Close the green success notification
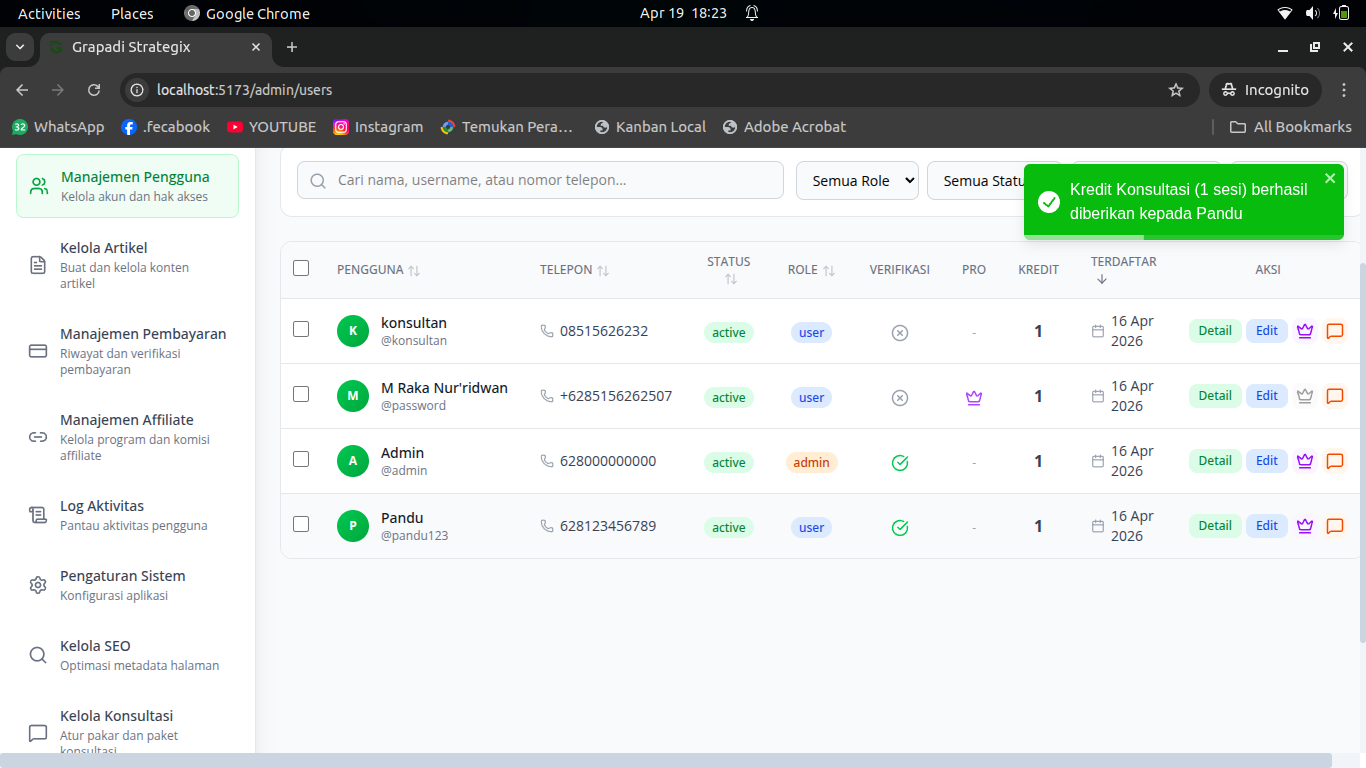Screen dimensions: 1366x768 click(1329, 178)
